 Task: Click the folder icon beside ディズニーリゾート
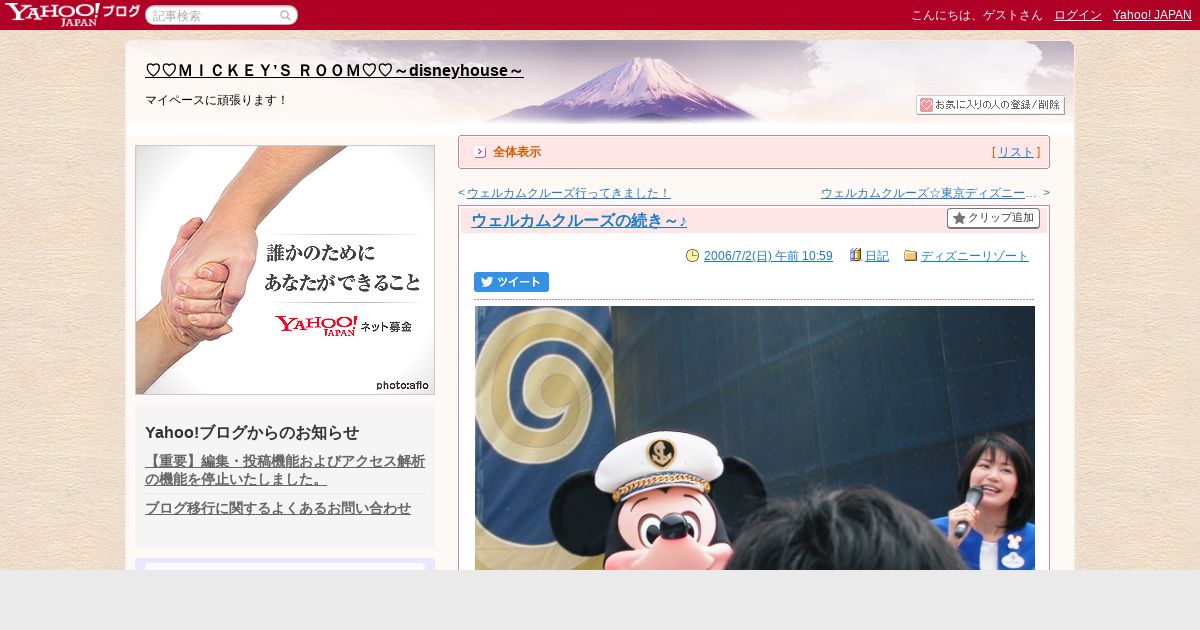coord(910,256)
